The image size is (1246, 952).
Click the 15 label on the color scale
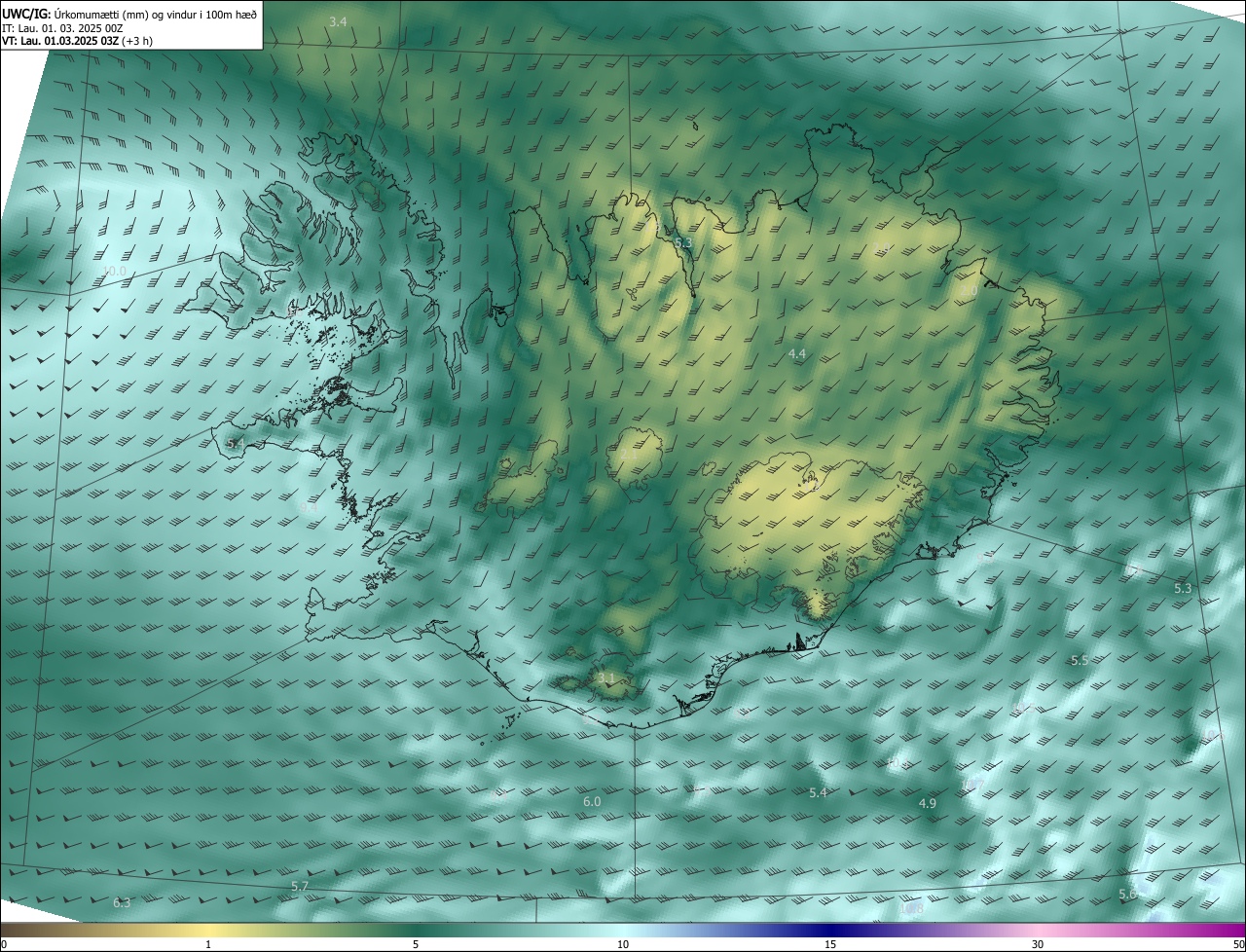point(830,944)
